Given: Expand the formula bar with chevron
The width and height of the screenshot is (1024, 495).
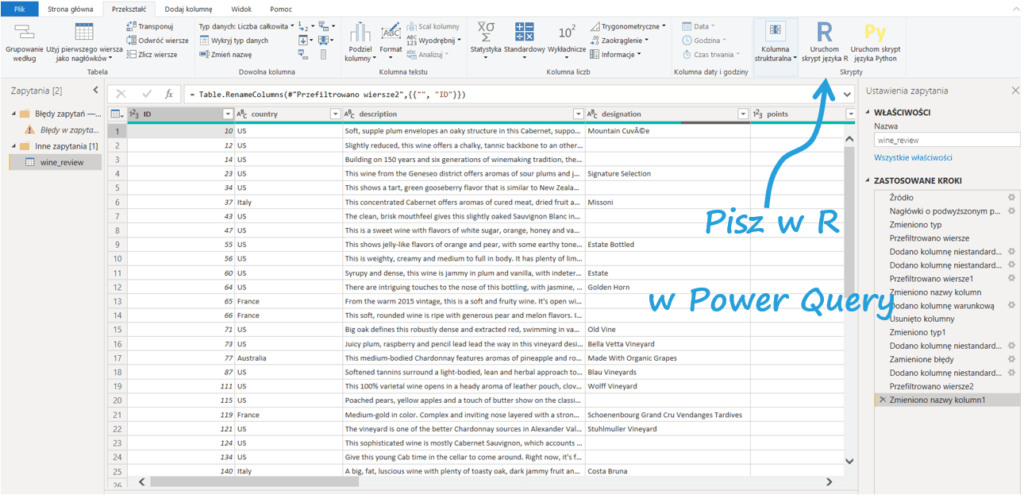Looking at the screenshot, I should [x=849, y=94].
